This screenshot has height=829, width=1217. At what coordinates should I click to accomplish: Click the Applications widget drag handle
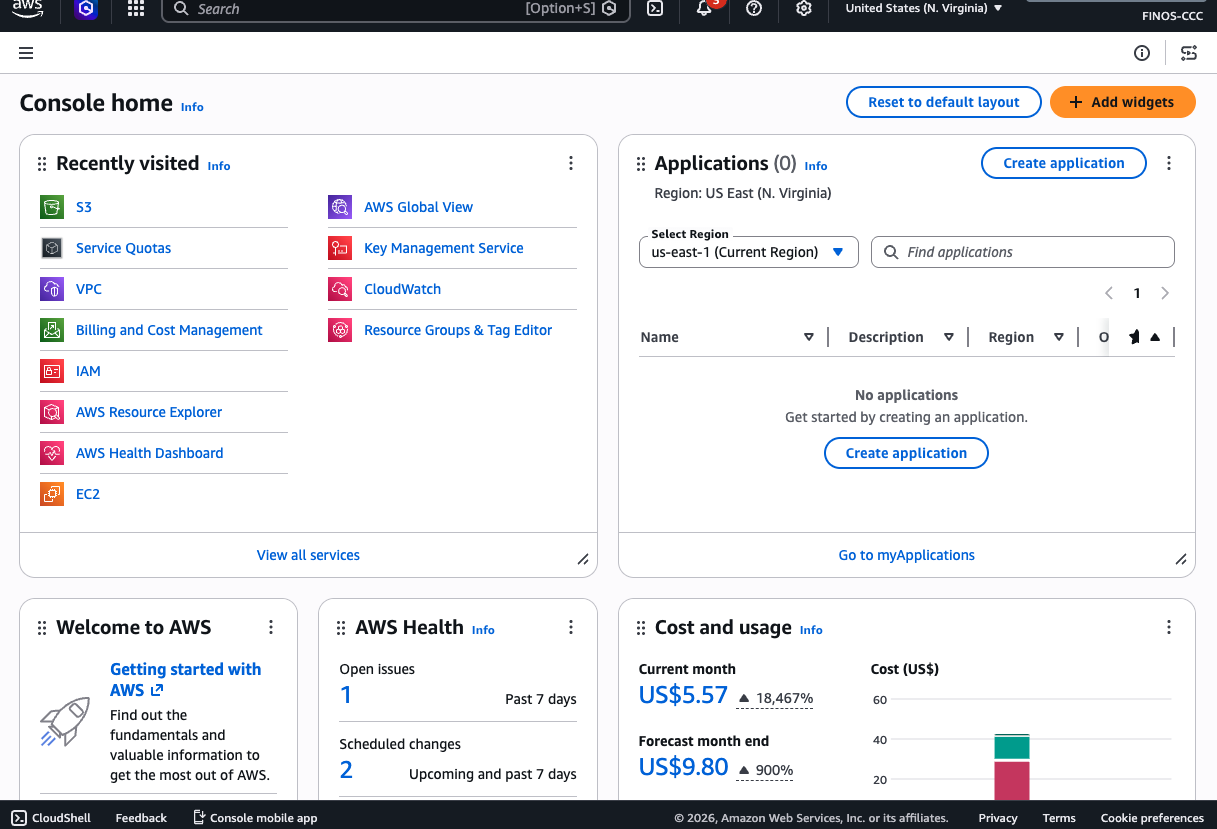point(641,164)
